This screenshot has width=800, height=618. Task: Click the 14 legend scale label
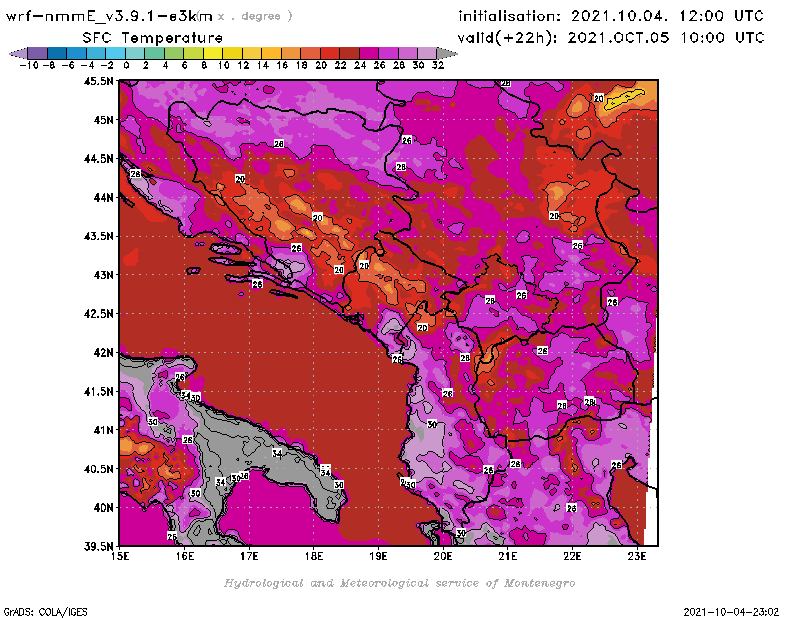262,65
